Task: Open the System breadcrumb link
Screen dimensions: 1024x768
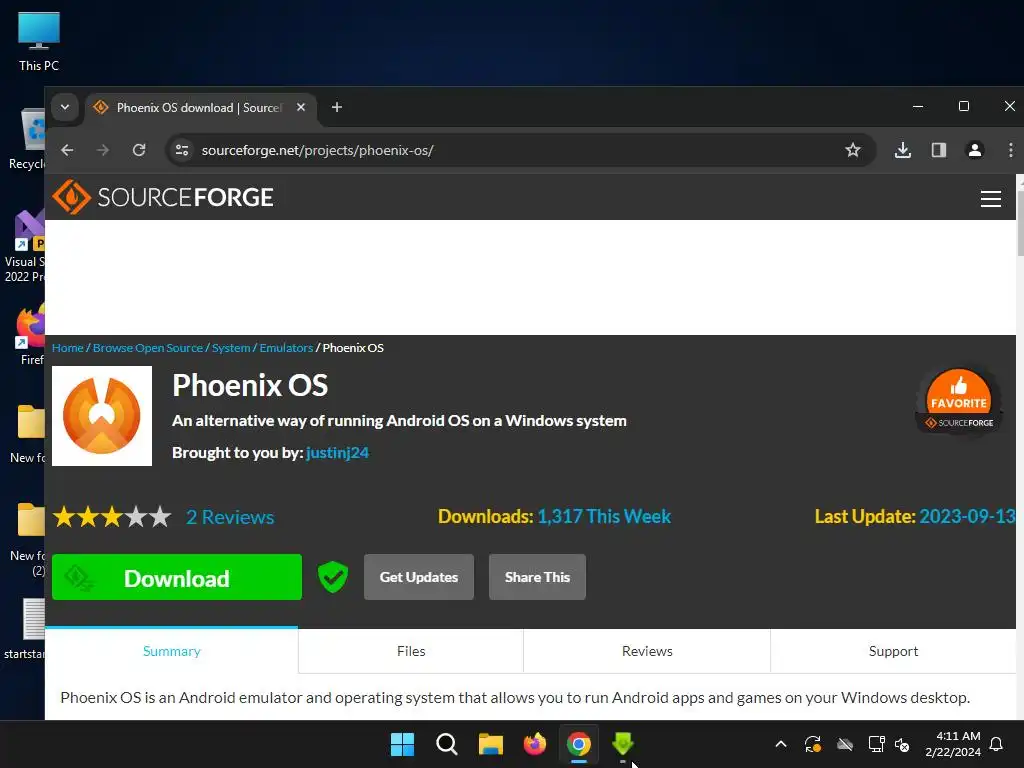Action: tap(231, 348)
